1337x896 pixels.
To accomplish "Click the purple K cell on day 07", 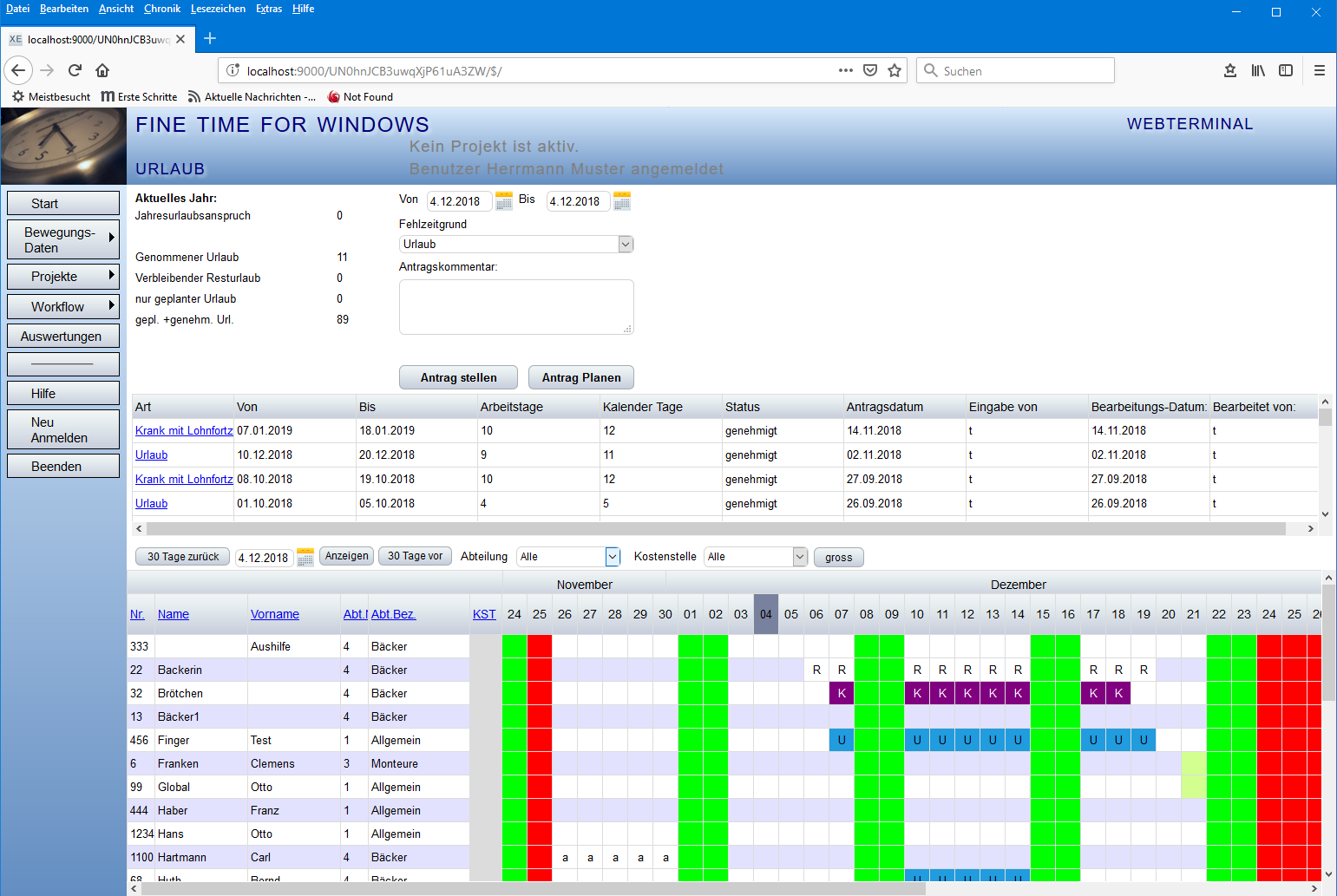I will tap(842, 693).
